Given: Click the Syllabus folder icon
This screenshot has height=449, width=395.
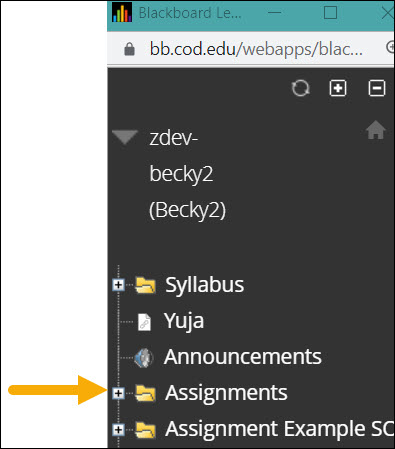Looking at the screenshot, I should click(145, 285).
